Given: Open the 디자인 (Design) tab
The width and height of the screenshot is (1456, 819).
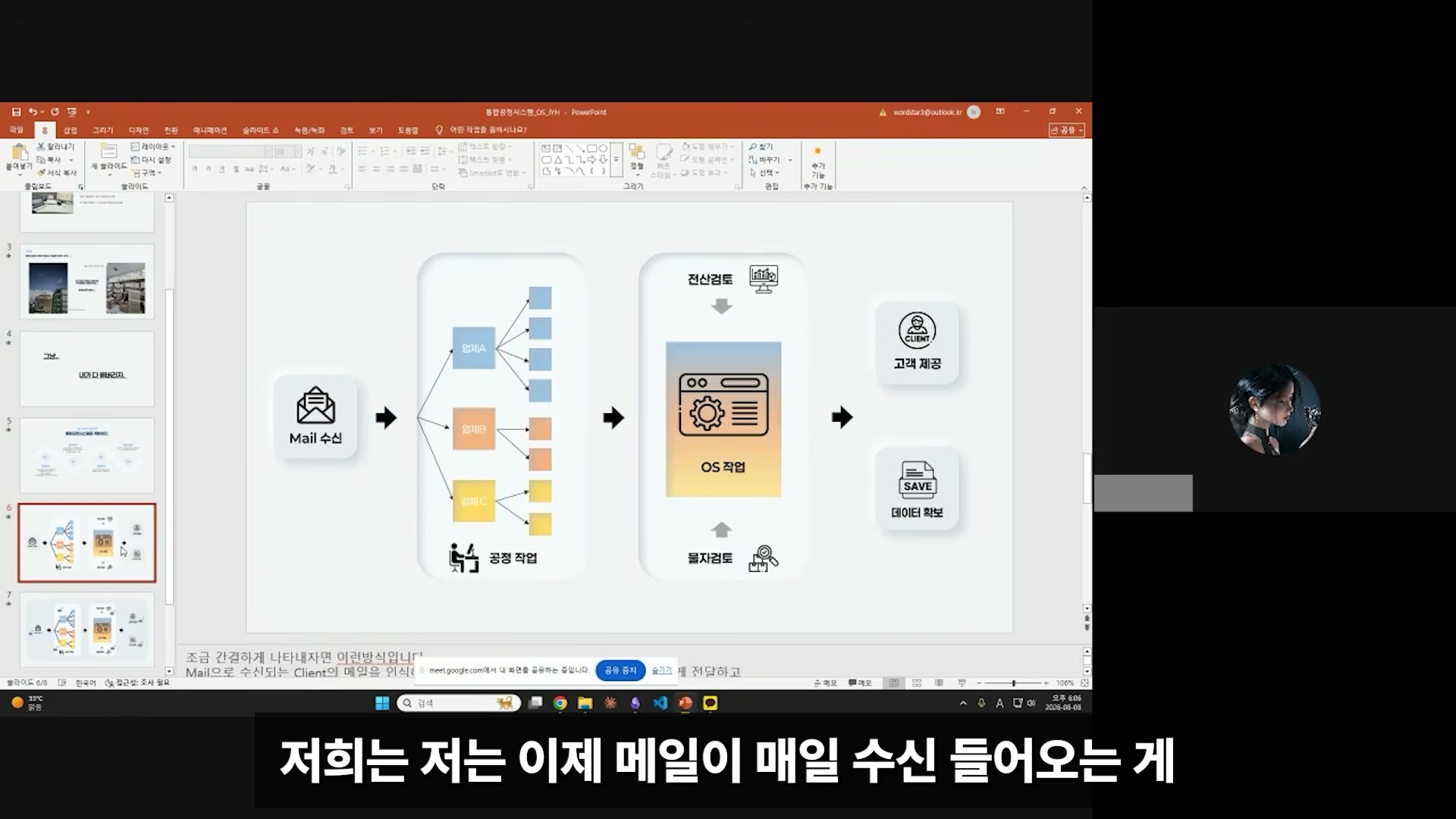Looking at the screenshot, I should click(139, 130).
